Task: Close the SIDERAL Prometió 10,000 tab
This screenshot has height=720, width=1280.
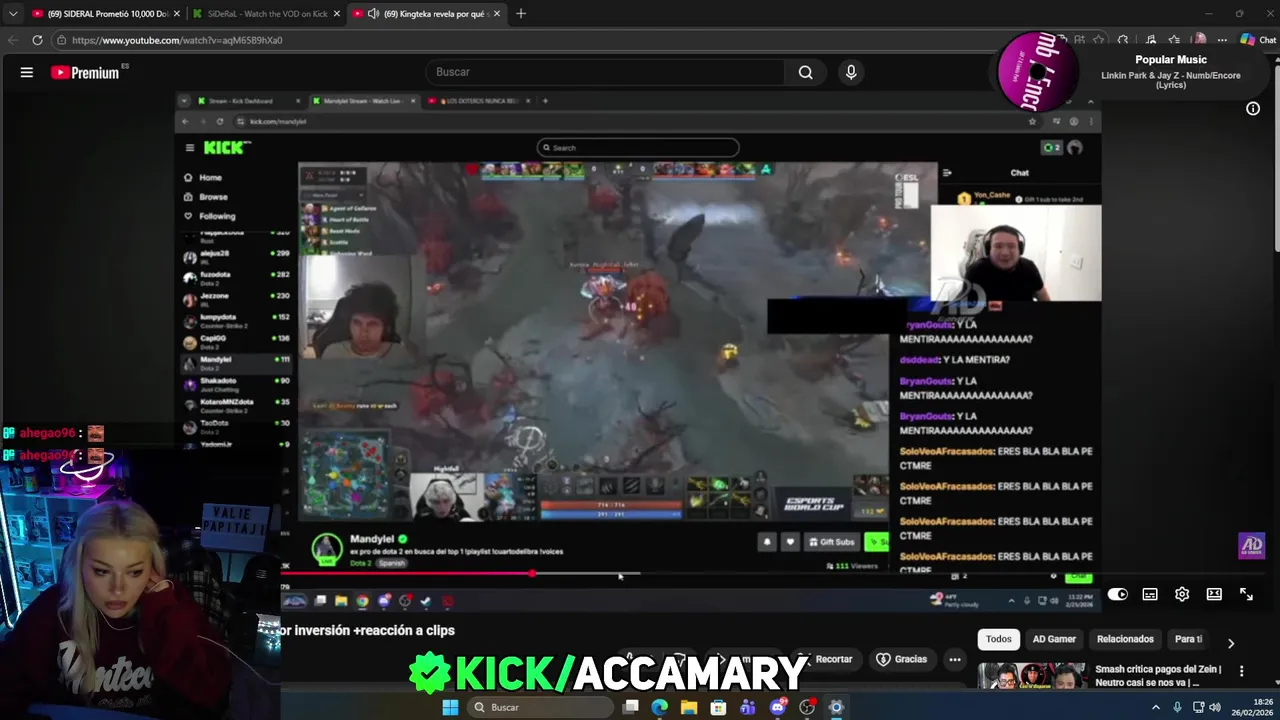Action: click(176, 14)
